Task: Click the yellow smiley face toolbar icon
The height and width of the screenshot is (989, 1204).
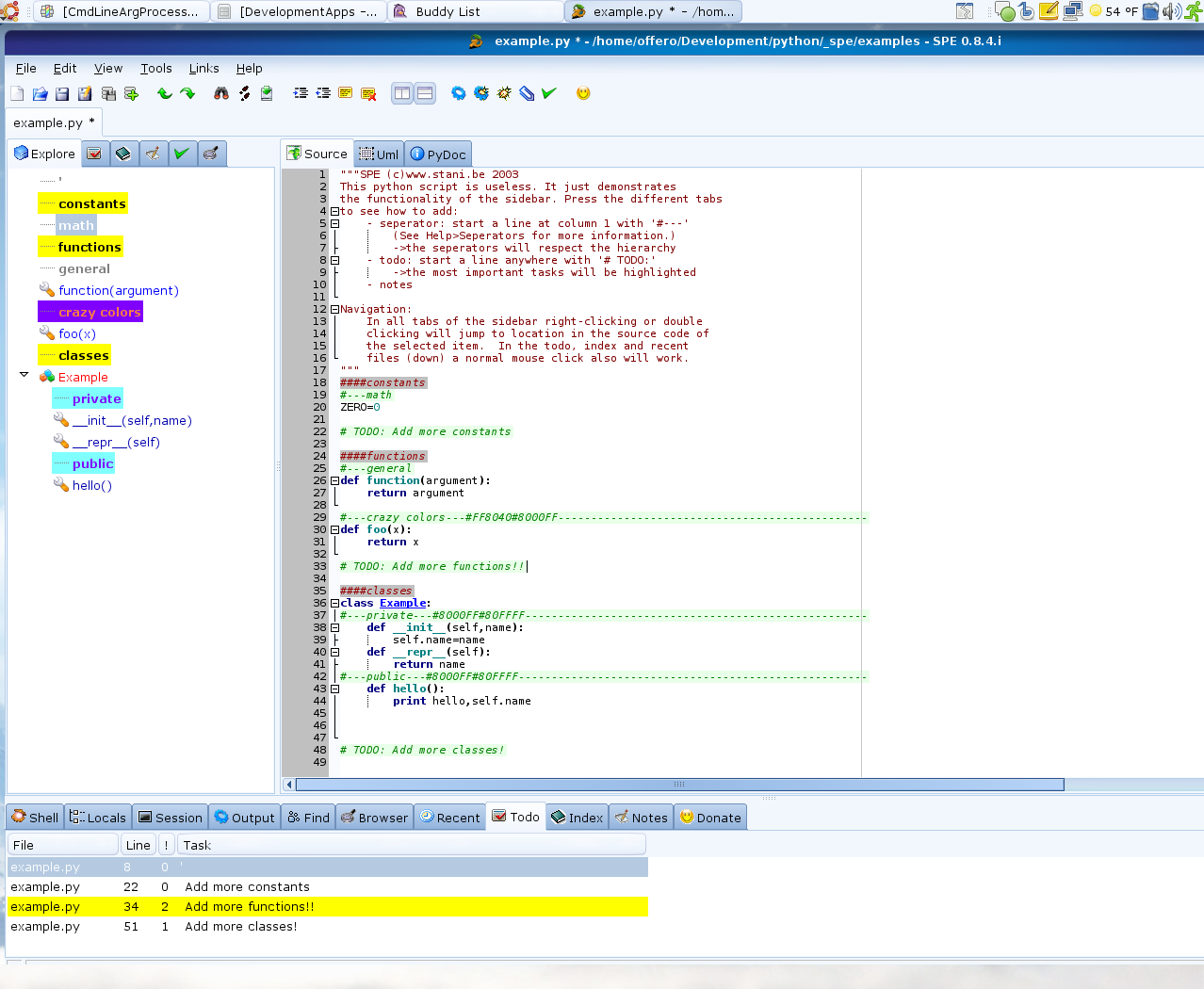Action: coord(583,93)
